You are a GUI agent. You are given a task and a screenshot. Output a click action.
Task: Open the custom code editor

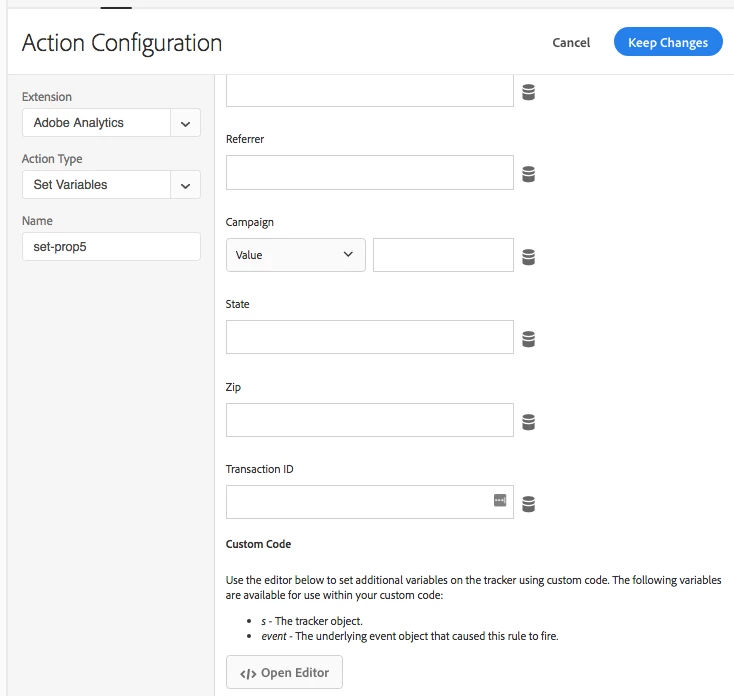(285, 673)
